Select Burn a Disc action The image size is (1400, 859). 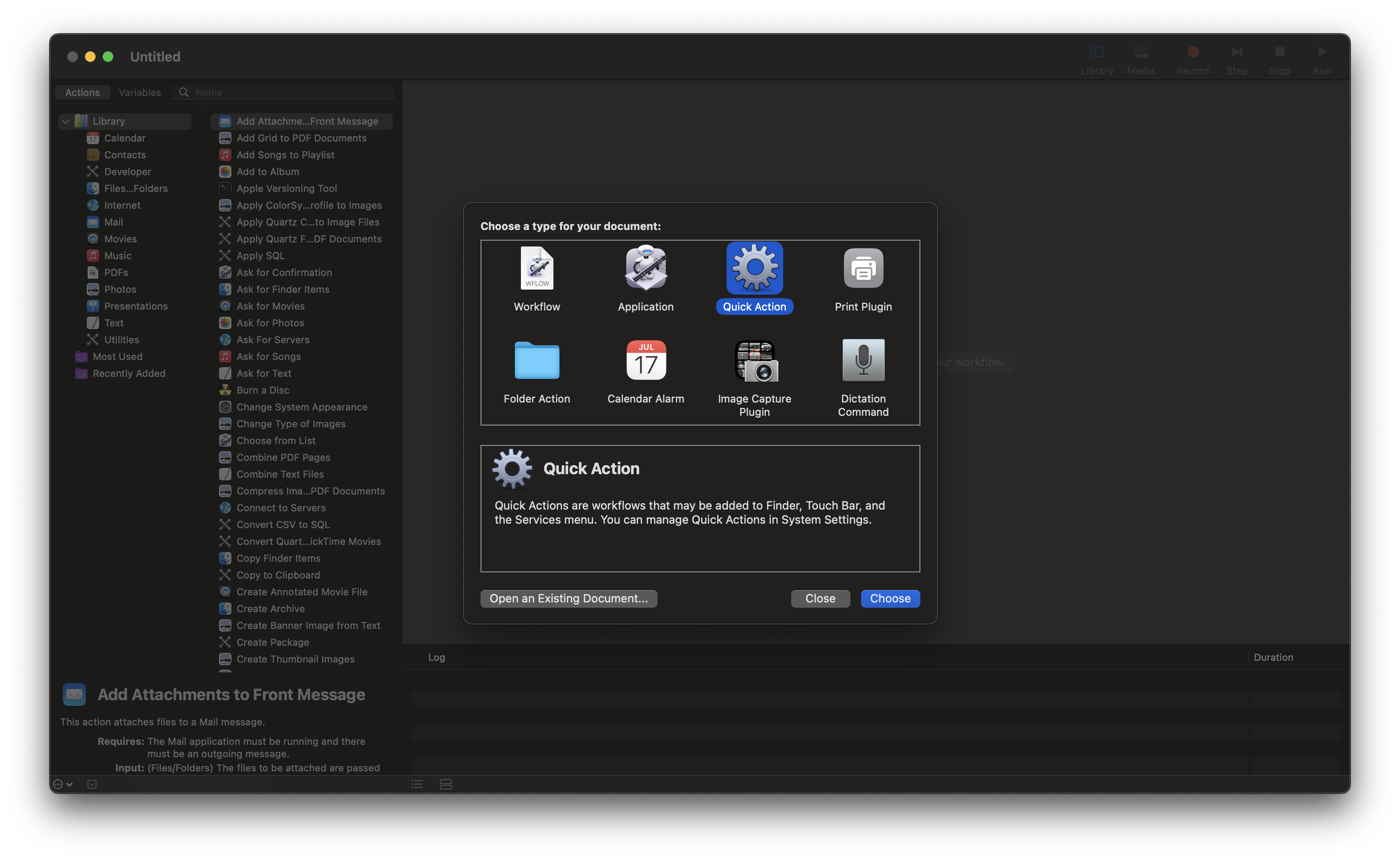click(x=262, y=390)
